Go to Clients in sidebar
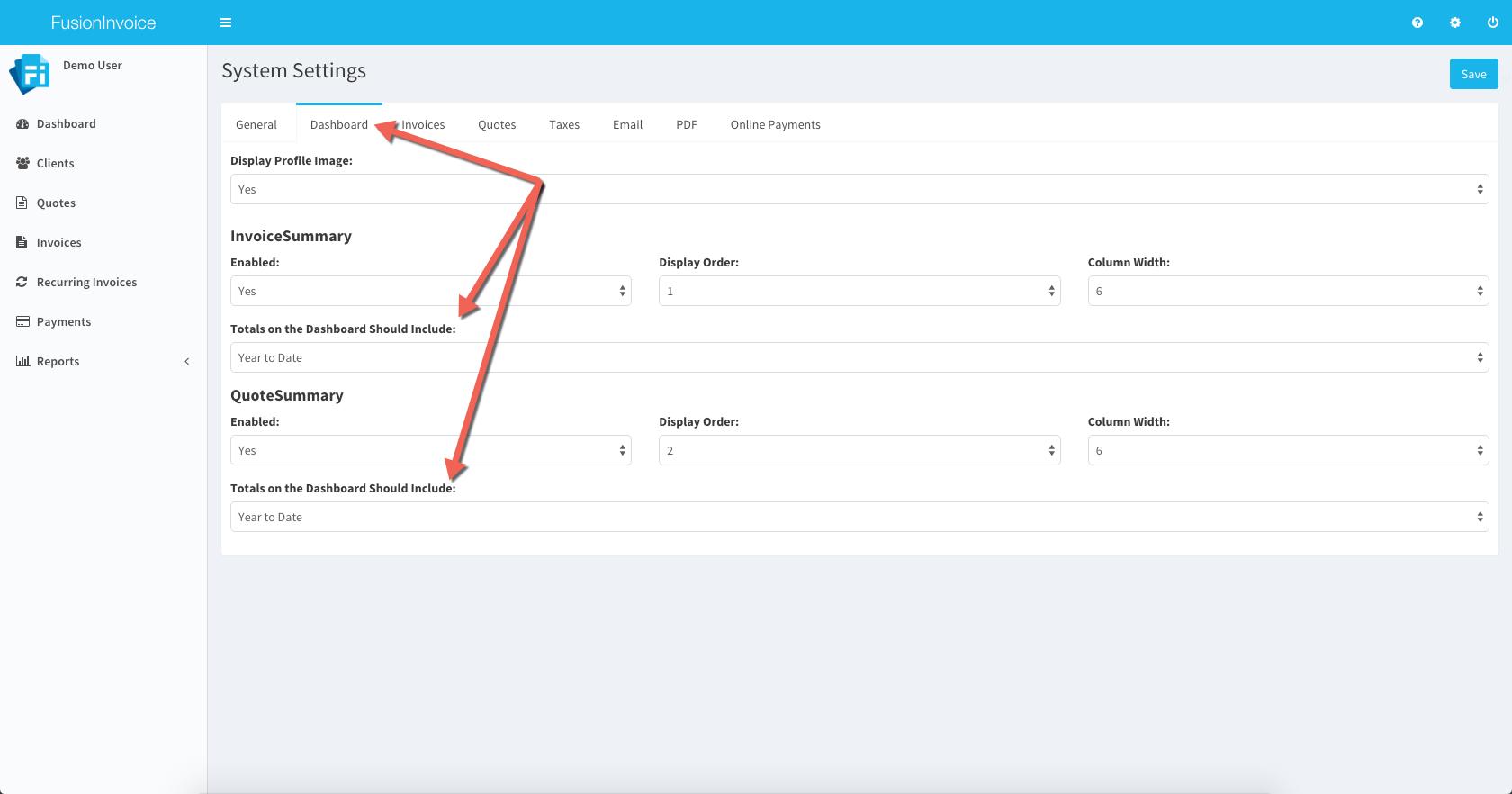Screen dimensions: 1512x794 coord(55,164)
